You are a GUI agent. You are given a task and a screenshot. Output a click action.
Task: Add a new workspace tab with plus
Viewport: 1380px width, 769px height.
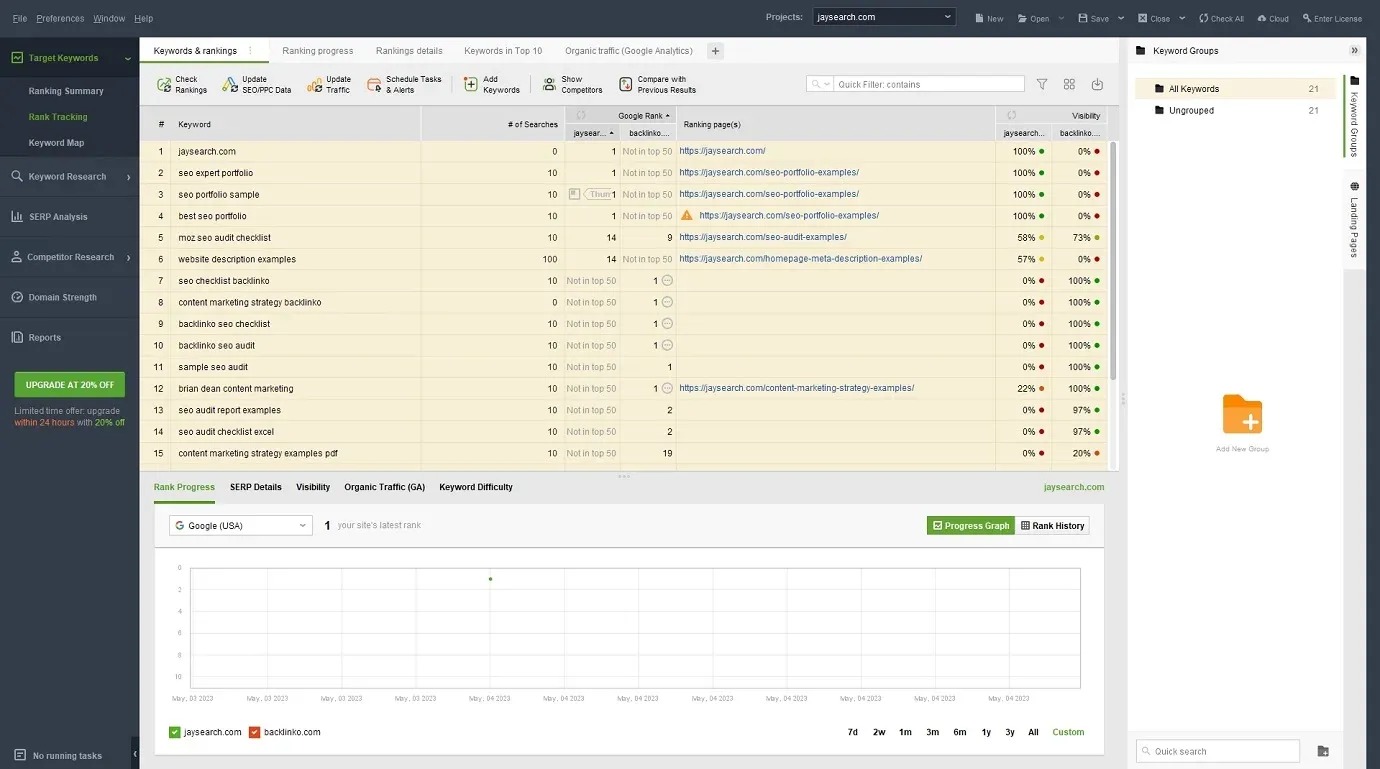tap(715, 51)
